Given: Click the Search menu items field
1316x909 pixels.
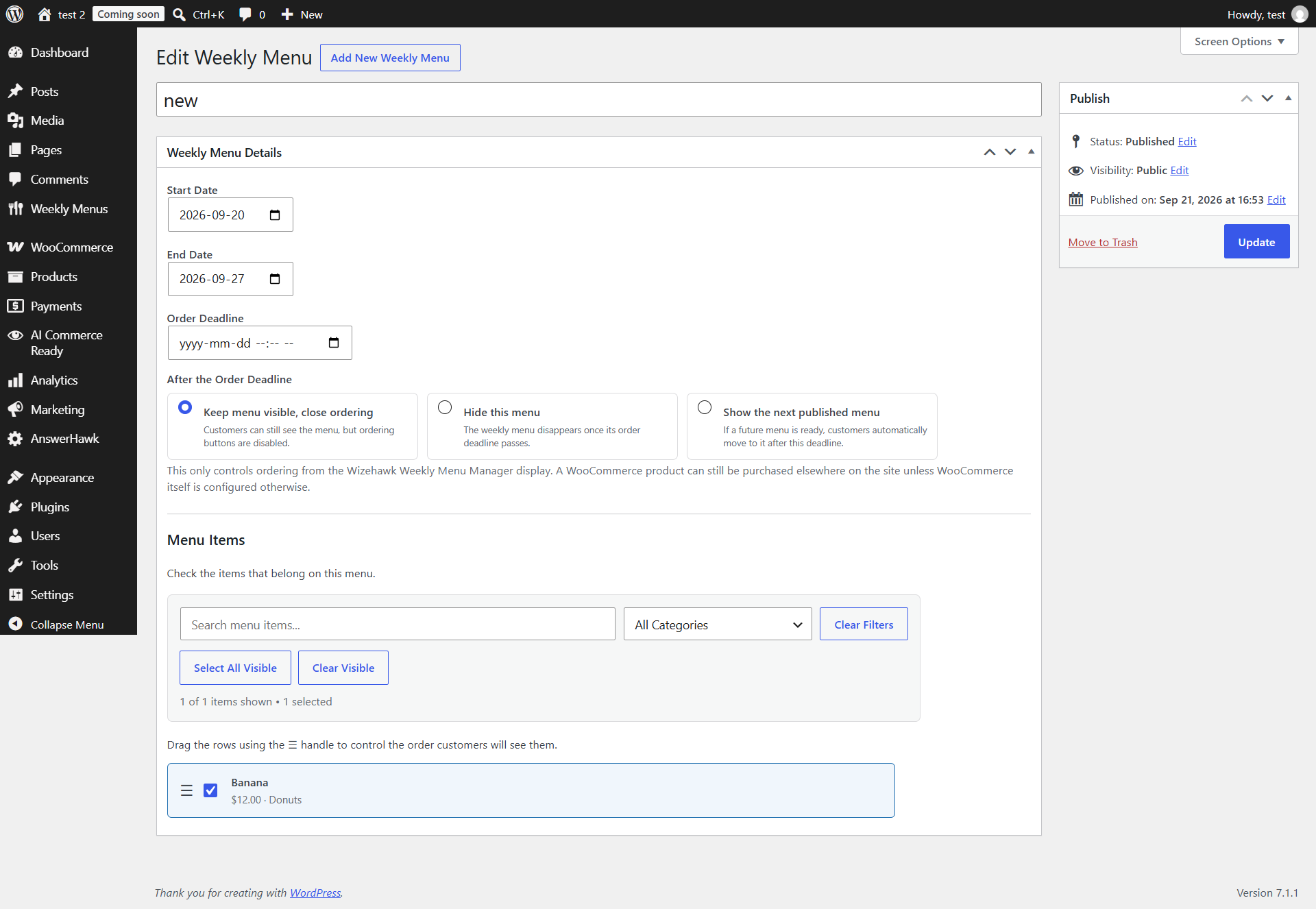Looking at the screenshot, I should click(398, 625).
